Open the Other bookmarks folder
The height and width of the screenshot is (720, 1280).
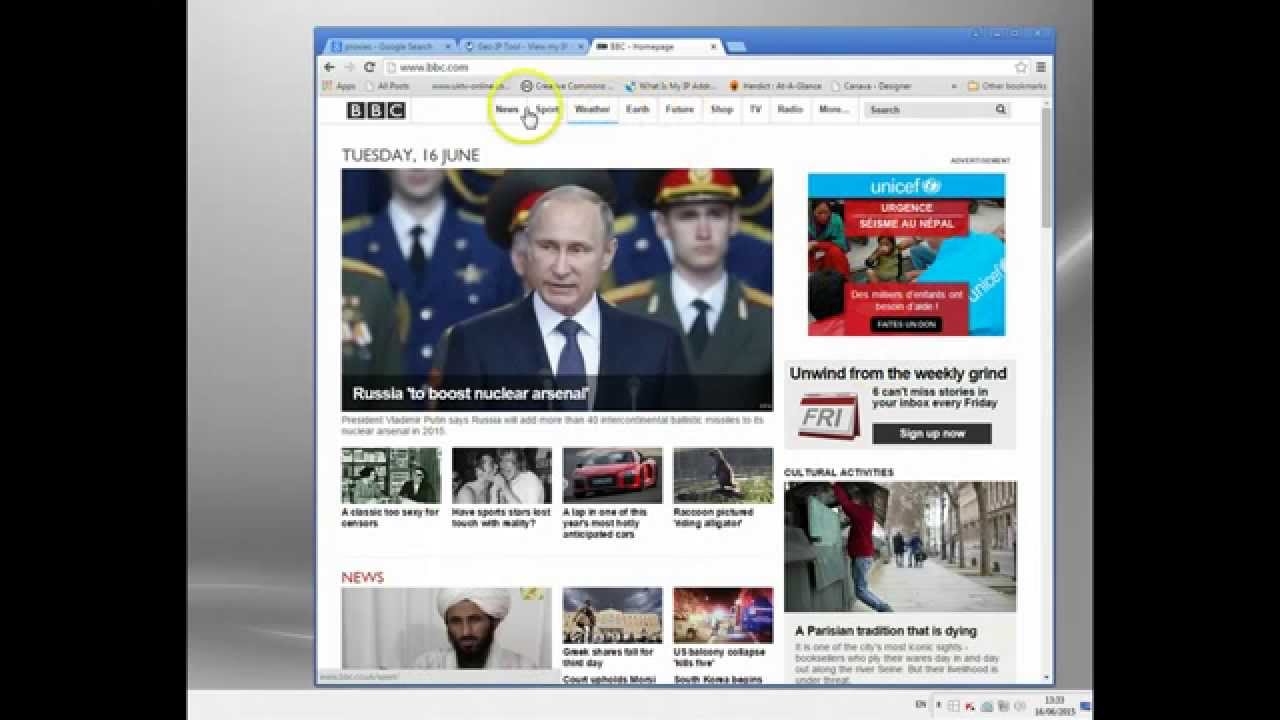[x=1007, y=86]
